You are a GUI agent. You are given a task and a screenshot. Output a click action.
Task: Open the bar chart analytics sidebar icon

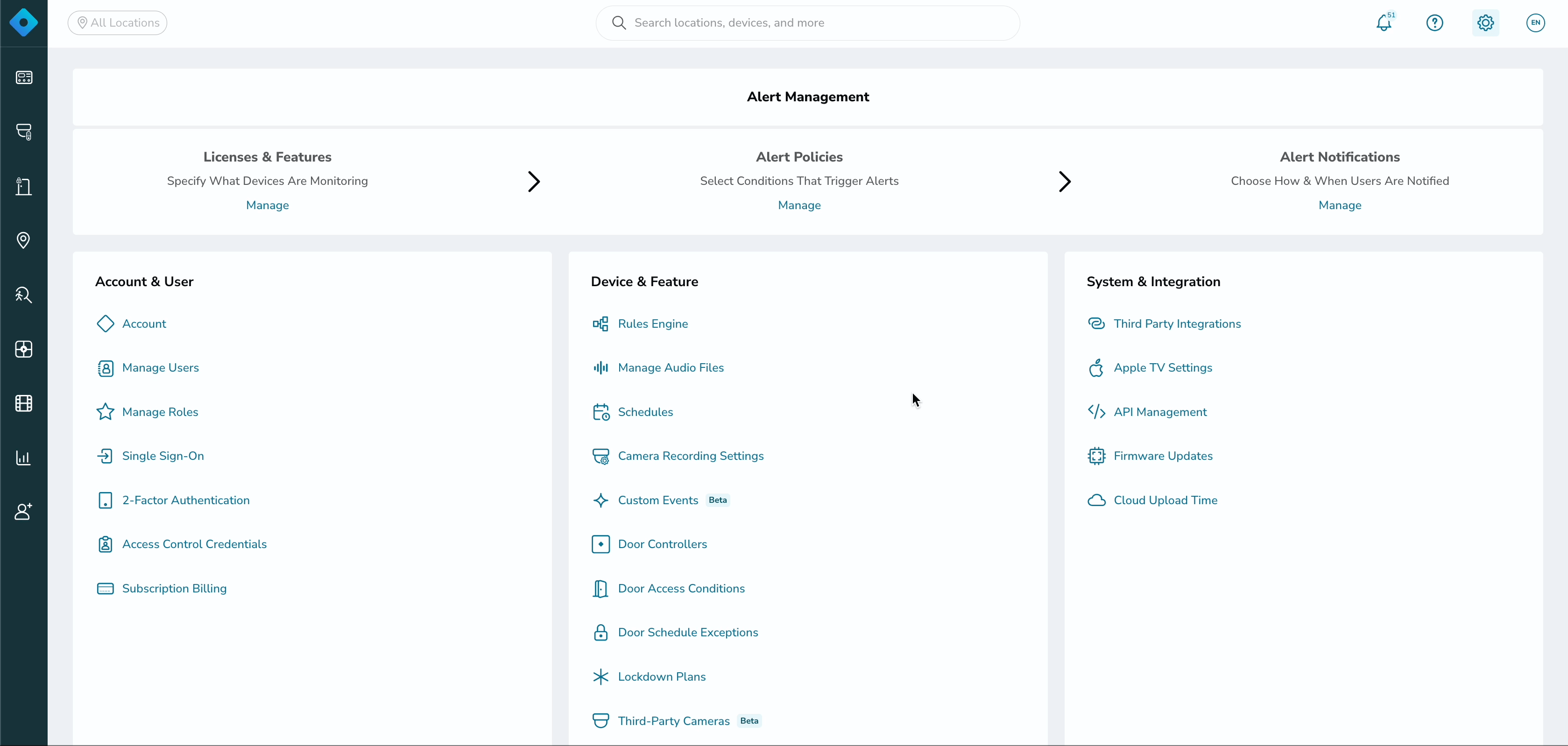(x=24, y=457)
